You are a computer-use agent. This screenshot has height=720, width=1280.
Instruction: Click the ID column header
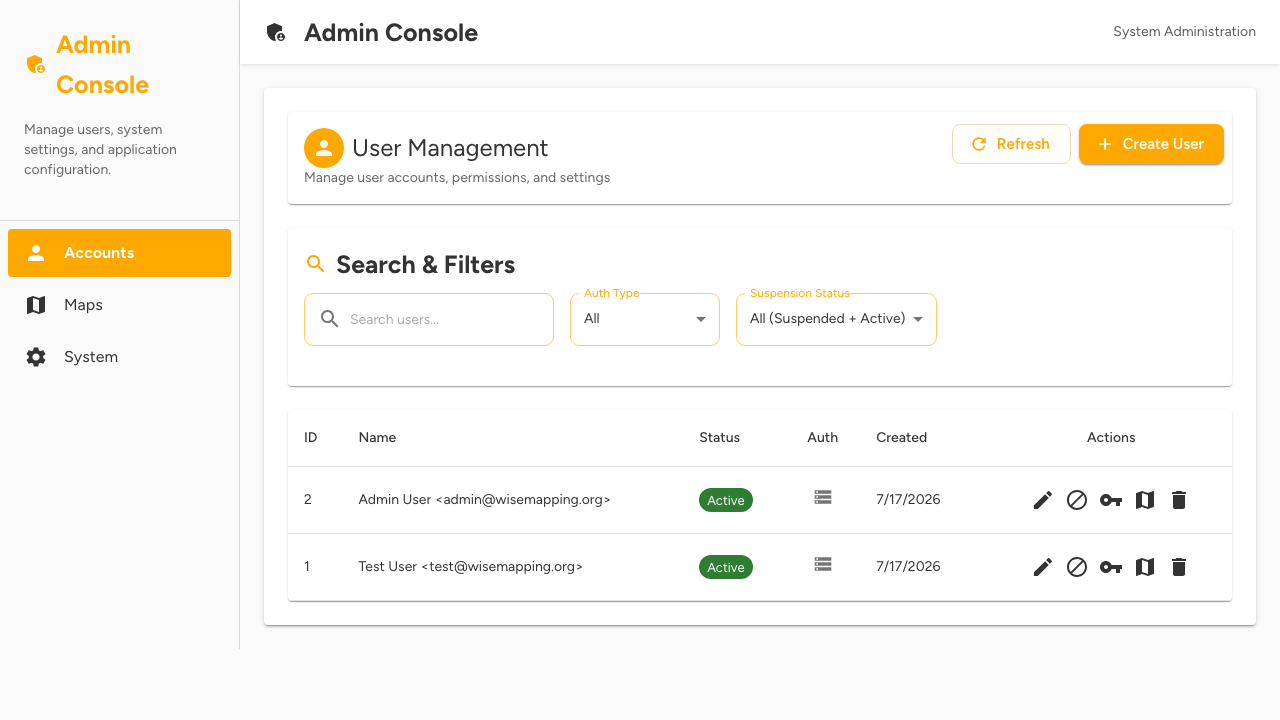pos(311,437)
